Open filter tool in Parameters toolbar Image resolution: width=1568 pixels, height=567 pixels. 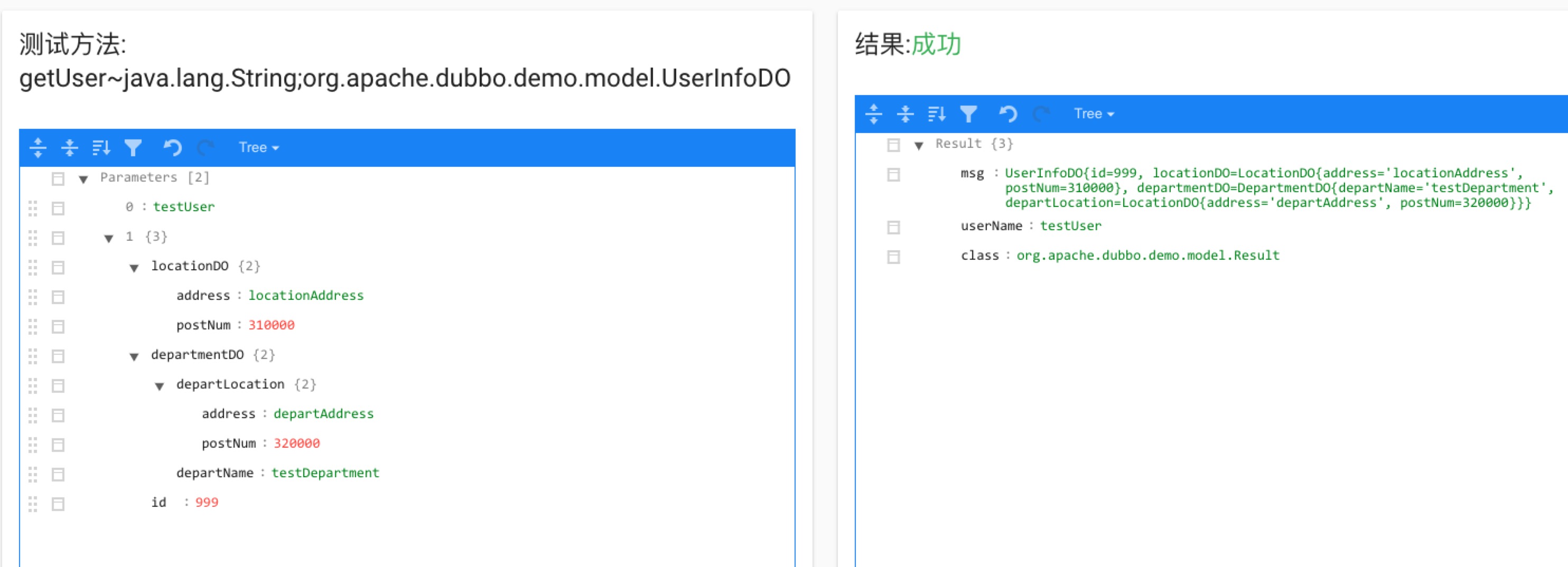(133, 148)
